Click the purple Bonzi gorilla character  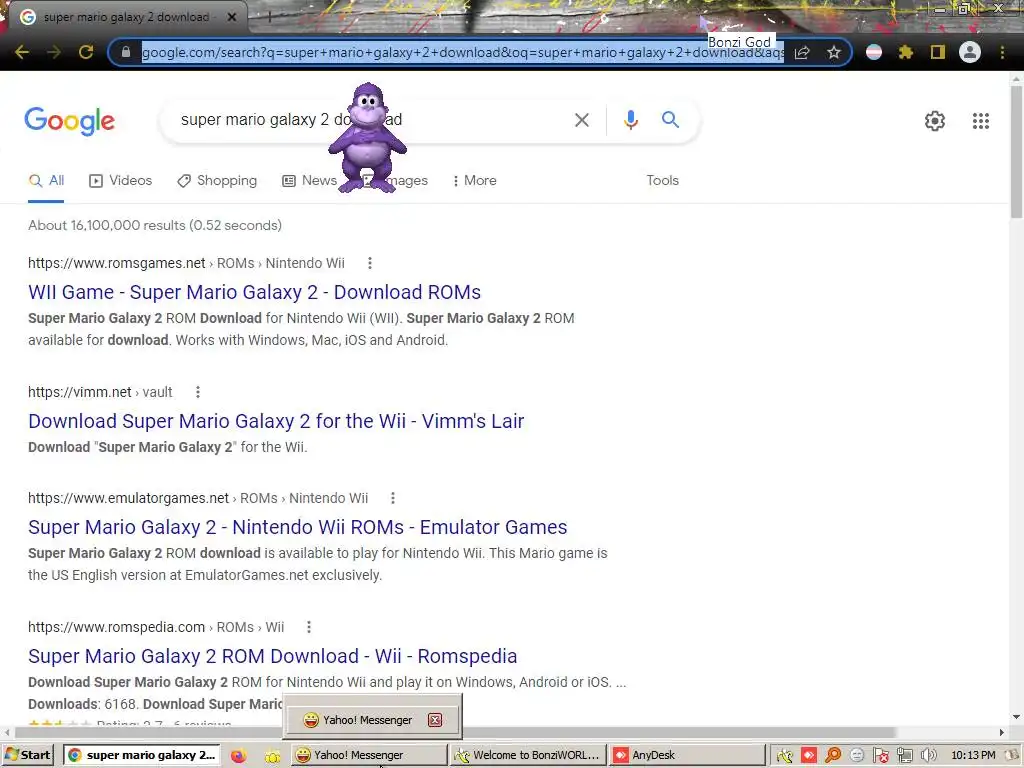[x=368, y=138]
